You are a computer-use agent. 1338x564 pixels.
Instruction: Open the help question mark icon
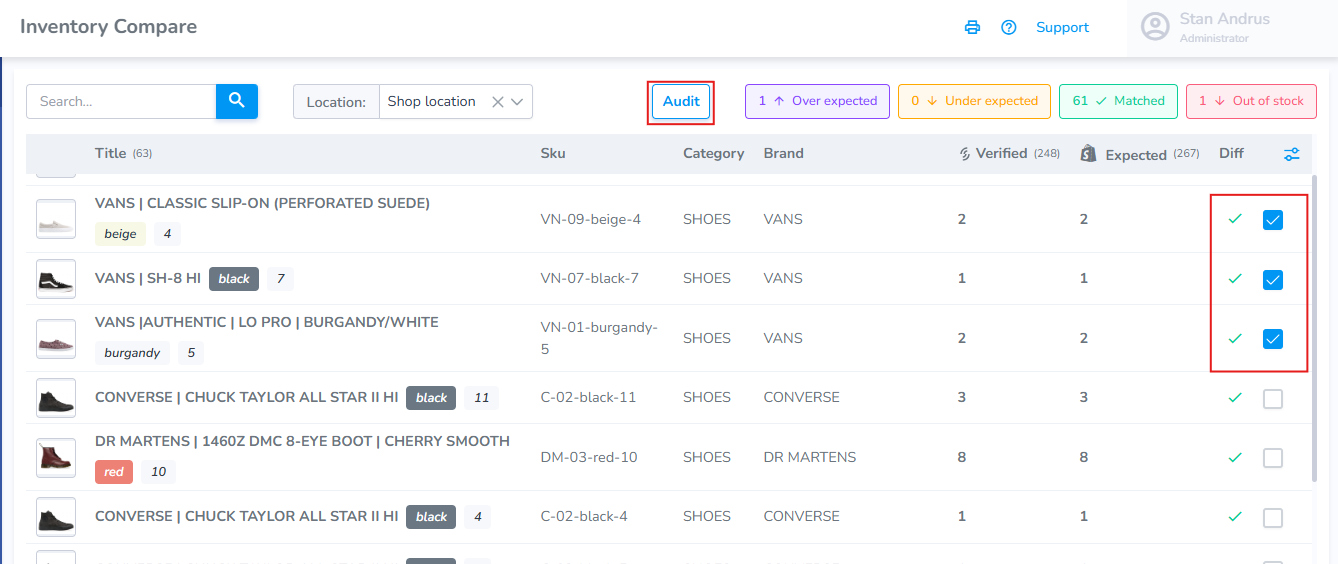click(1008, 27)
